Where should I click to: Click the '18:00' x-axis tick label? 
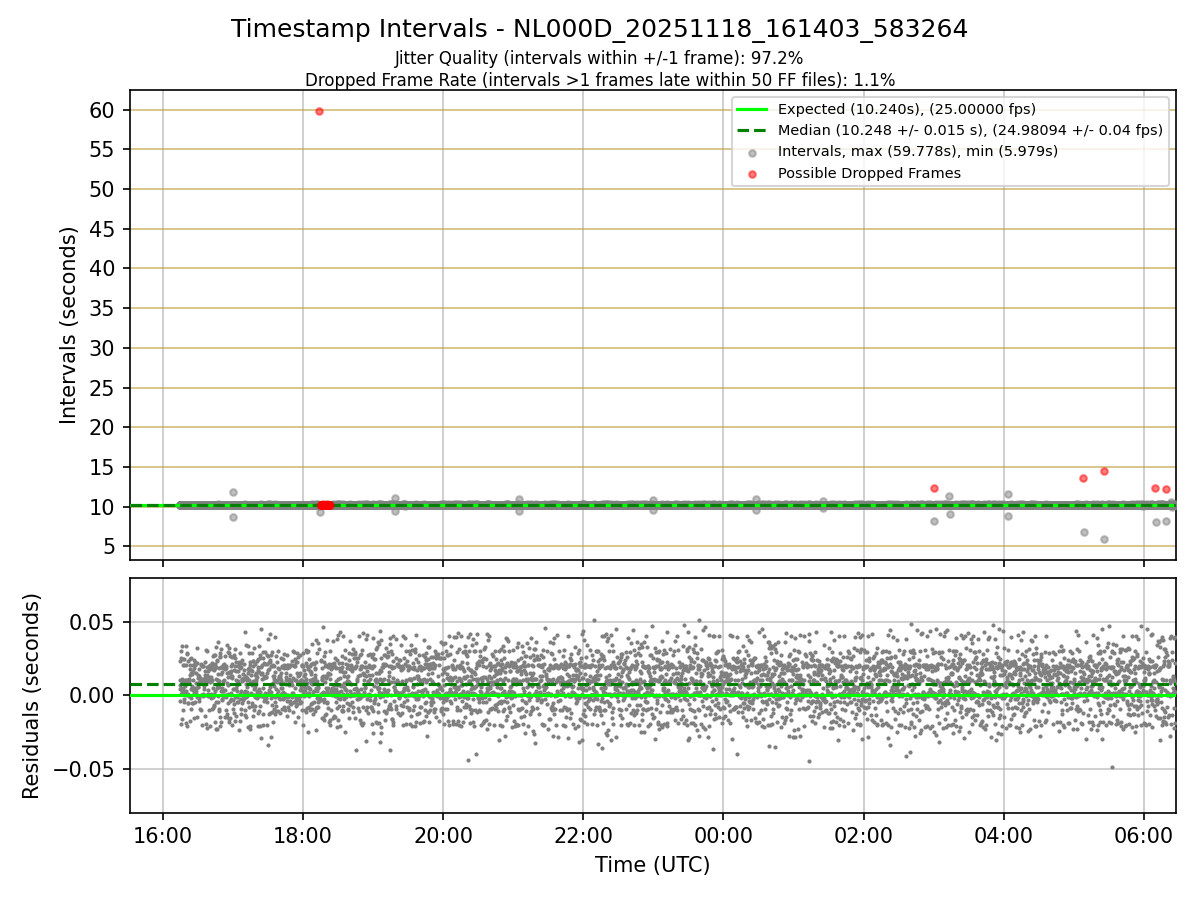pyautogui.click(x=303, y=834)
